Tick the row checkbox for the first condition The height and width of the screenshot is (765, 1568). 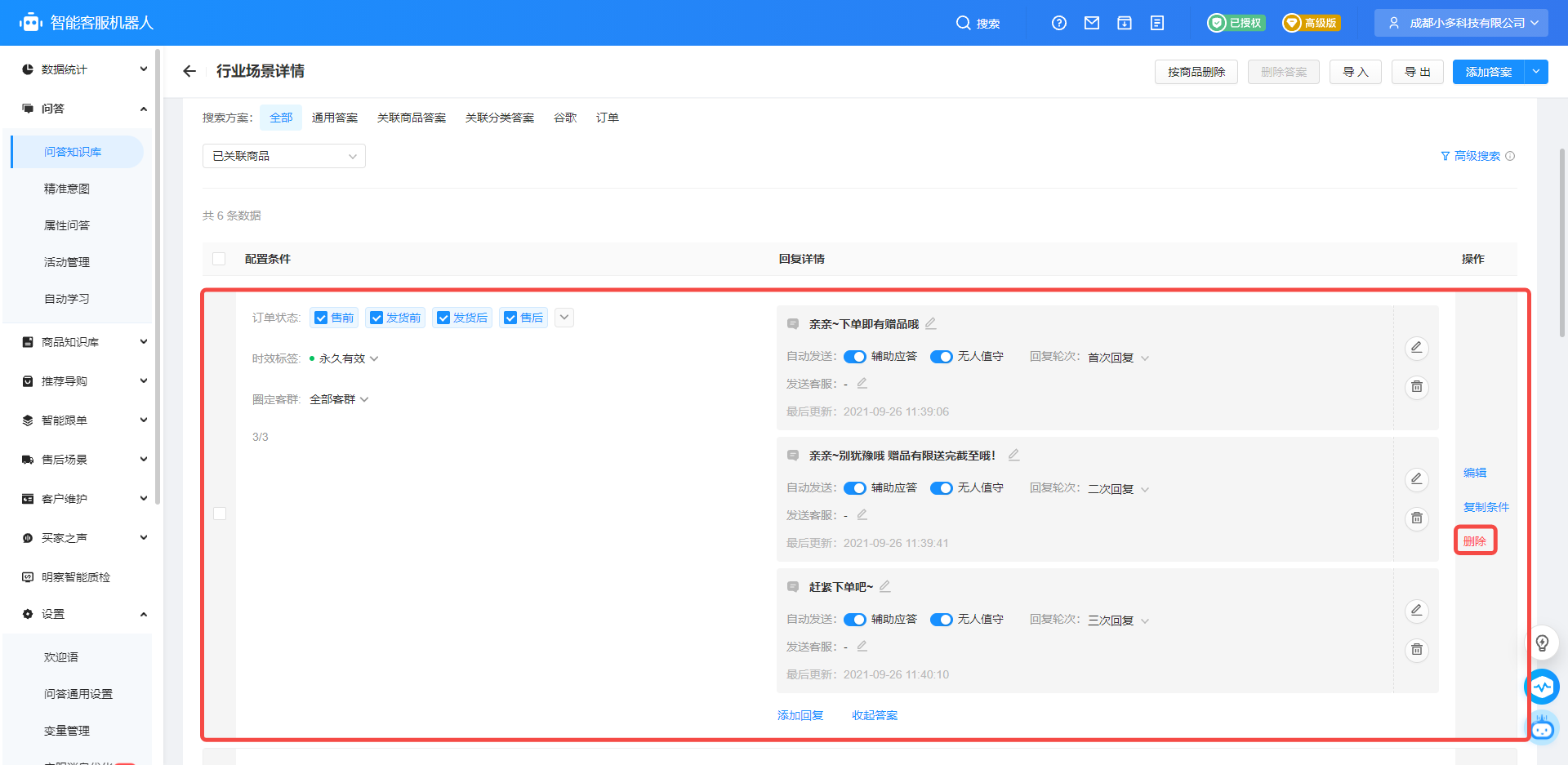click(x=220, y=514)
